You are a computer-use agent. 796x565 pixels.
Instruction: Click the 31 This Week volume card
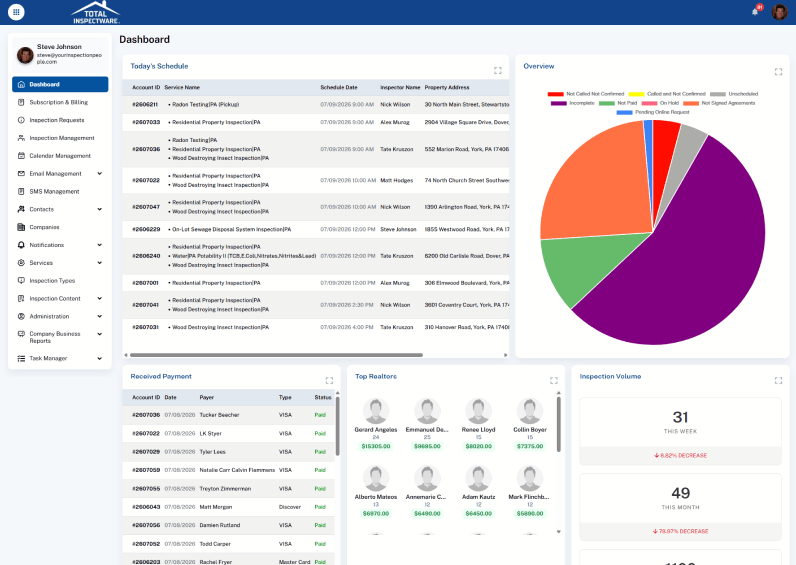coord(680,431)
